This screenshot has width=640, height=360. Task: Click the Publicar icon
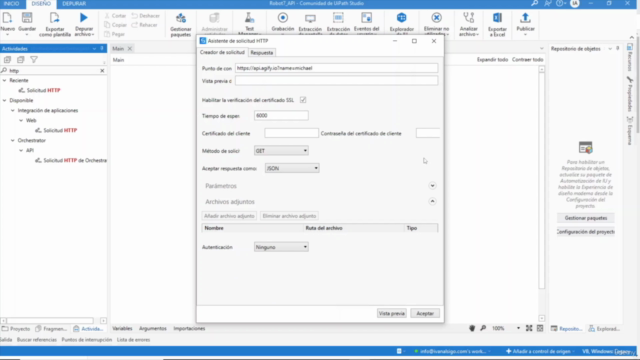click(525, 18)
